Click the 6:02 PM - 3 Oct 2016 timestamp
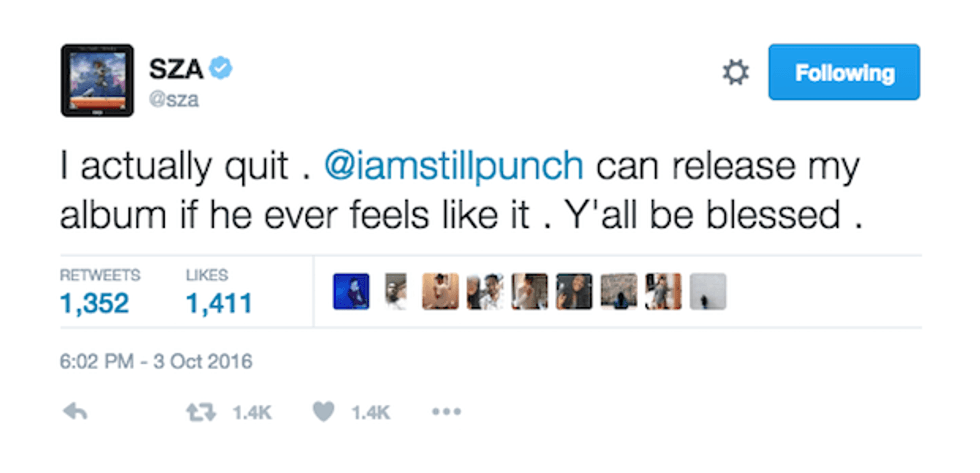The image size is (980, 473). 156,361
